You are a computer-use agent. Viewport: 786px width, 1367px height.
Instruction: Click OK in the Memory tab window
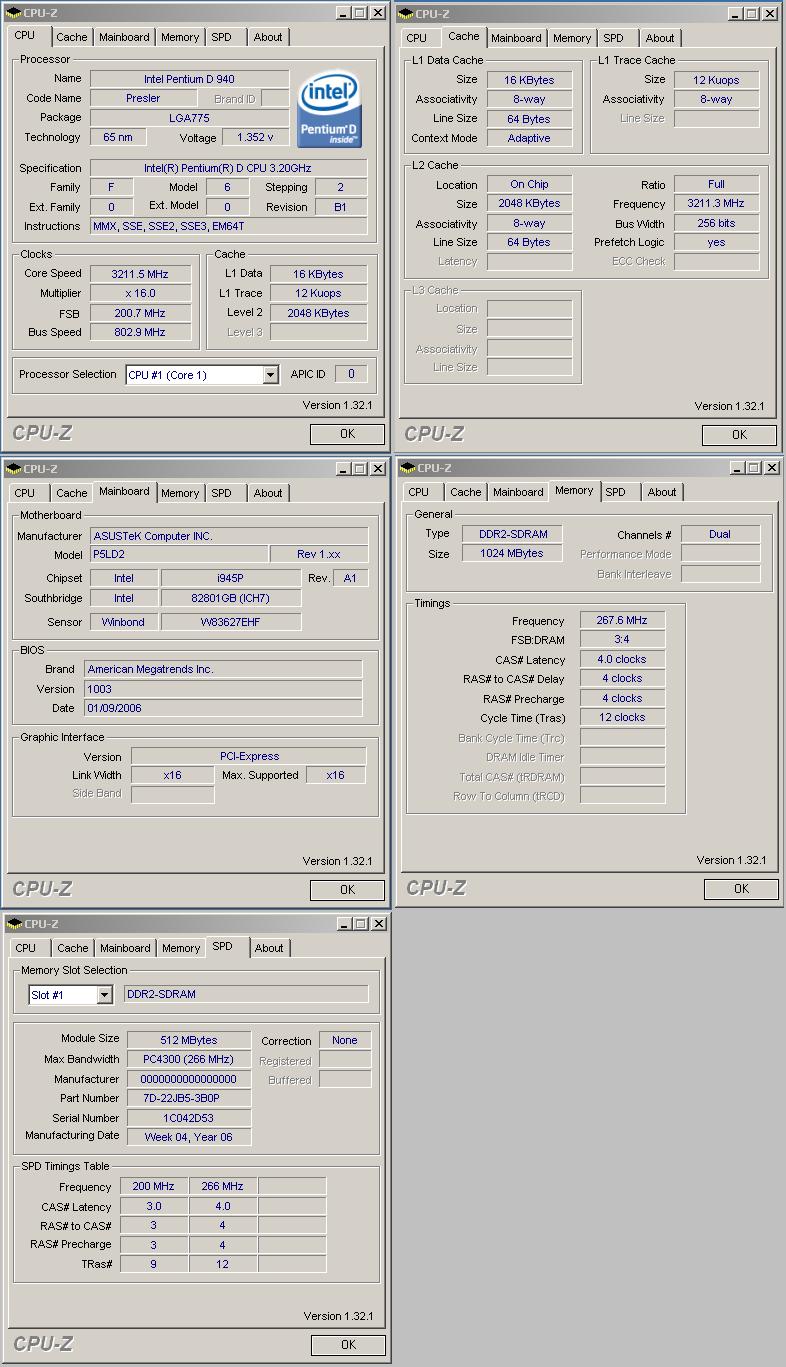click(741, 888)
